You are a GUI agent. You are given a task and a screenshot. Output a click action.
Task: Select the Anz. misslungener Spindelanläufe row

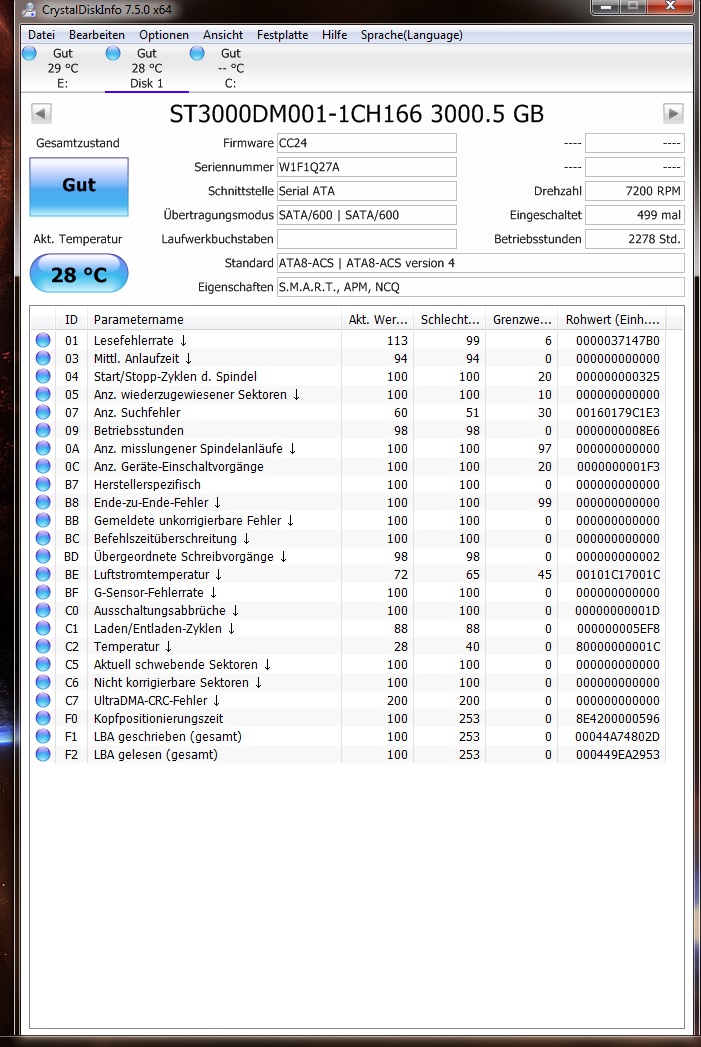coord(348,449)
